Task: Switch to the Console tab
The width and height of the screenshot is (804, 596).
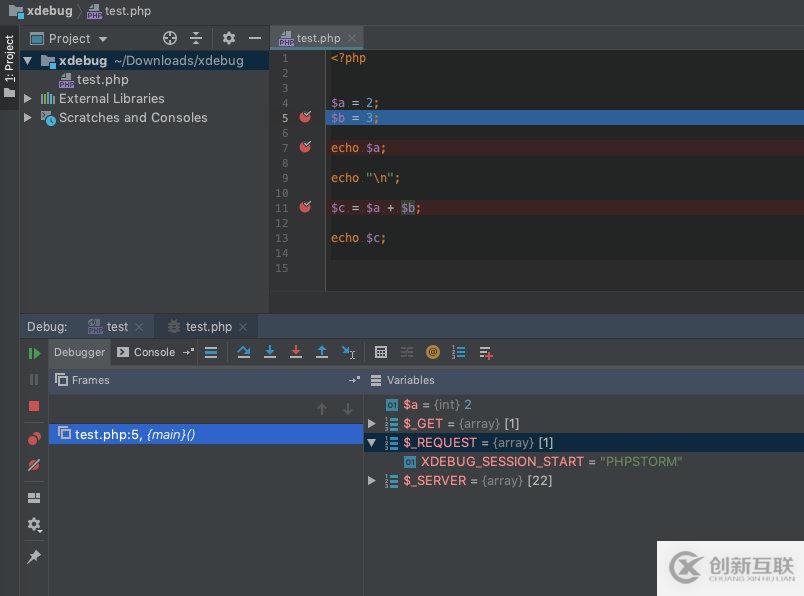Action: click(146, 352)
